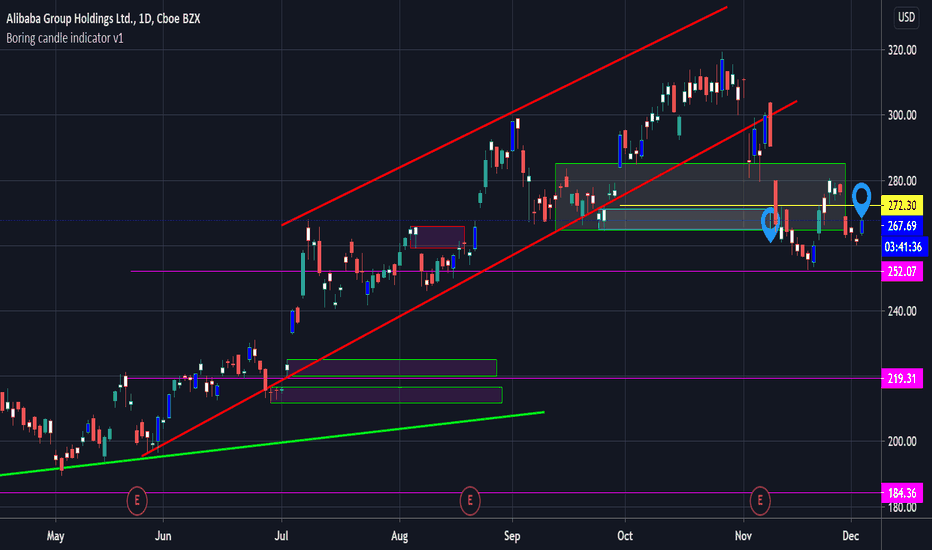This screenshot has width=932, height=550.
Task: Click the Oct label on time axis
Action: point(625,536)
